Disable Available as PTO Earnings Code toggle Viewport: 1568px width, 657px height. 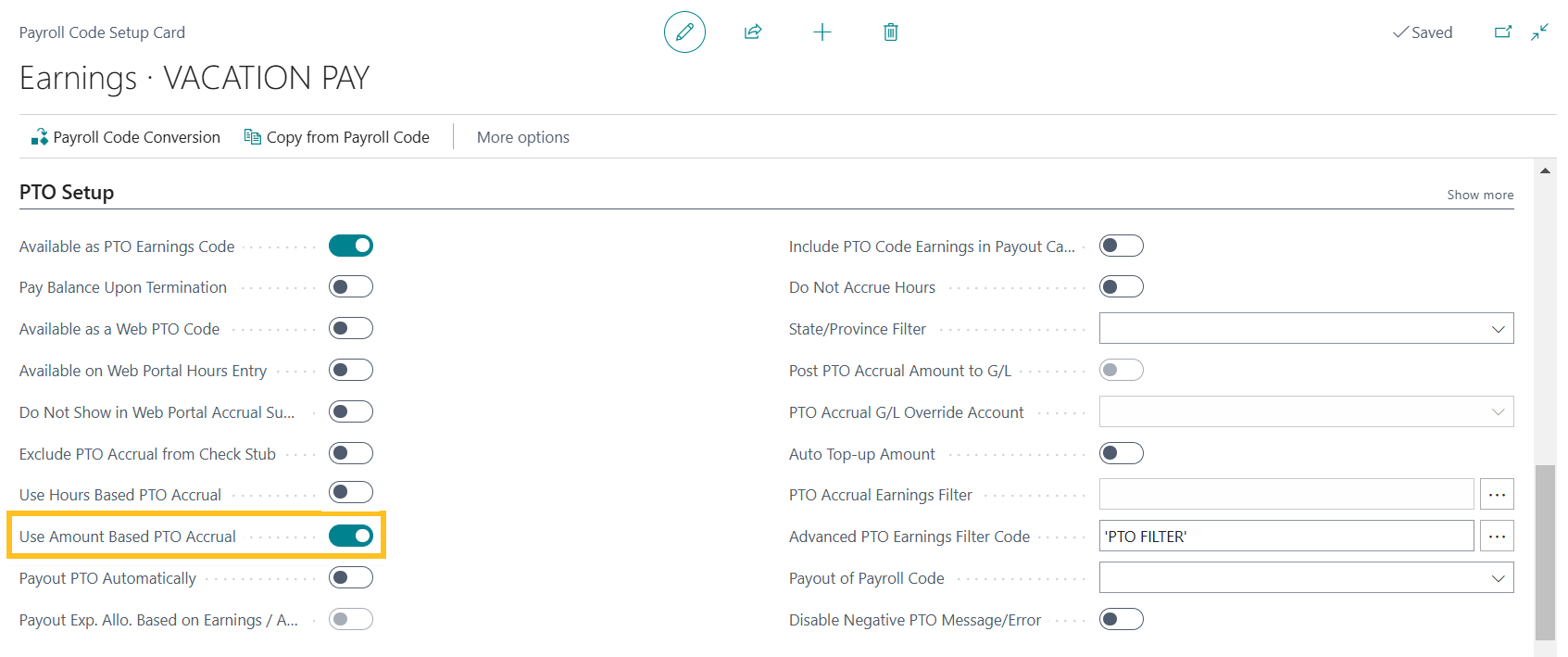tap(351, 246)
